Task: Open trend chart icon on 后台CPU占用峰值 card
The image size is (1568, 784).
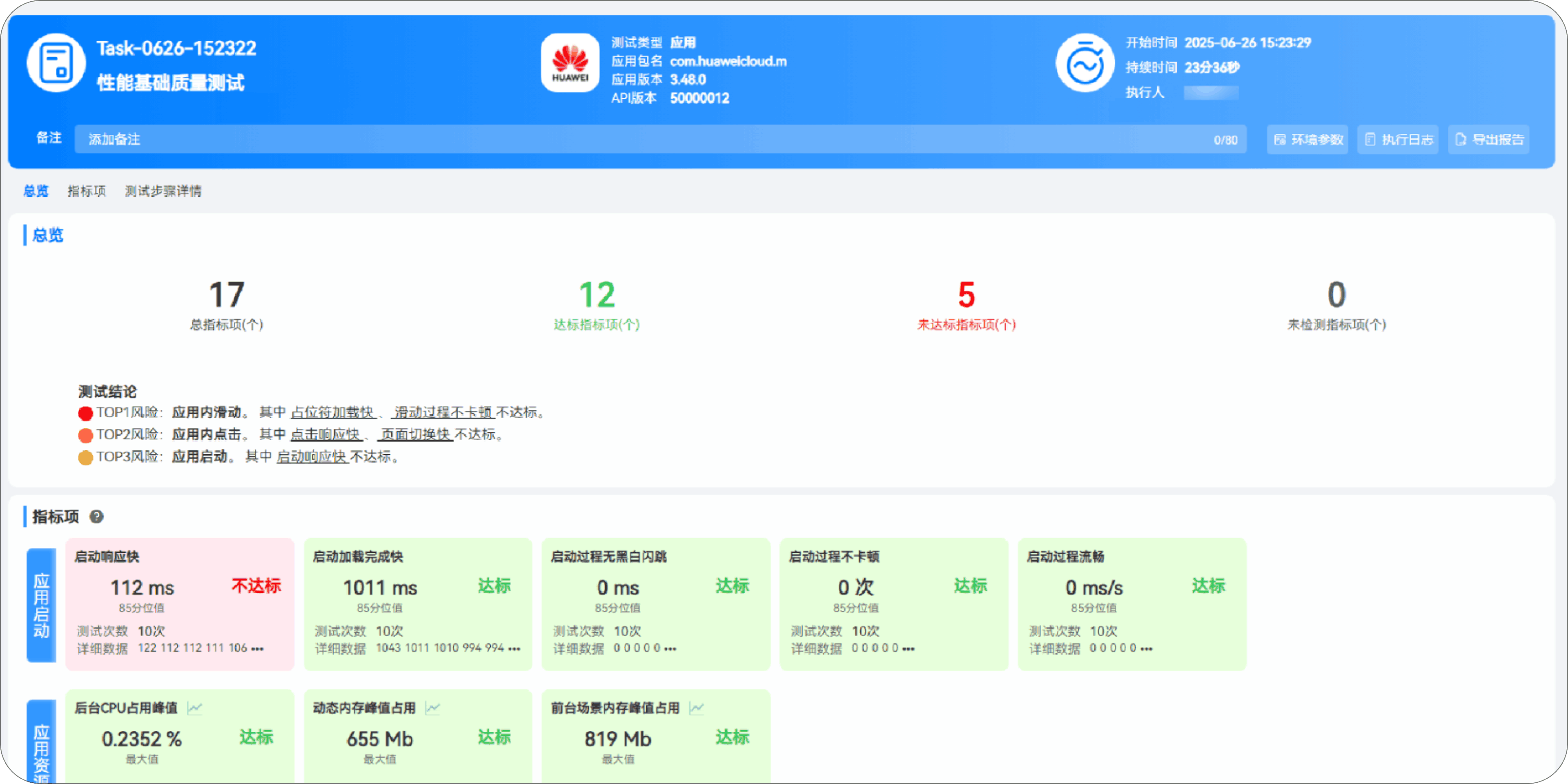Action: coord(194,708)
